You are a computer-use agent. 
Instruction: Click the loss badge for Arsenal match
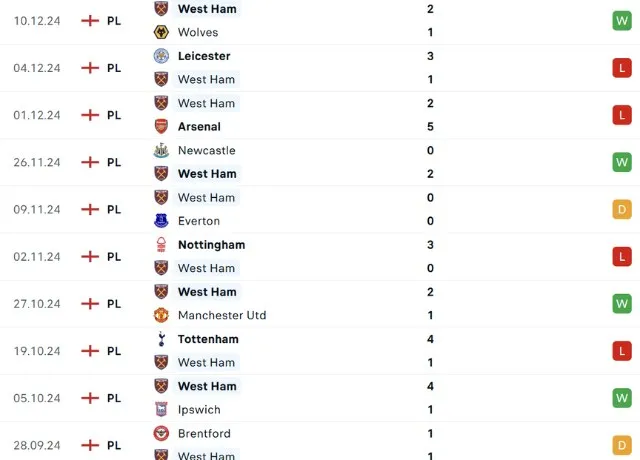pyautogui.click(x=623, y=115)
